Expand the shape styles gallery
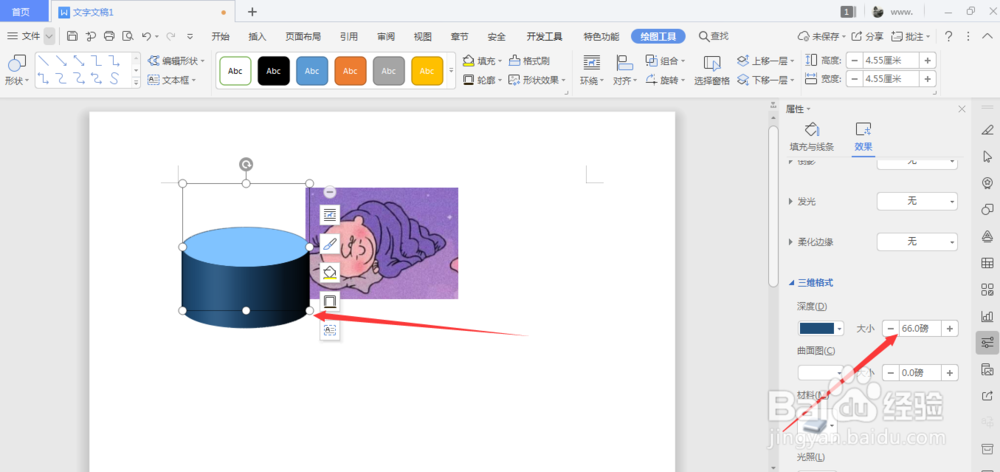The height and width of the screenshot is (472, 1000). coord(451,70)
